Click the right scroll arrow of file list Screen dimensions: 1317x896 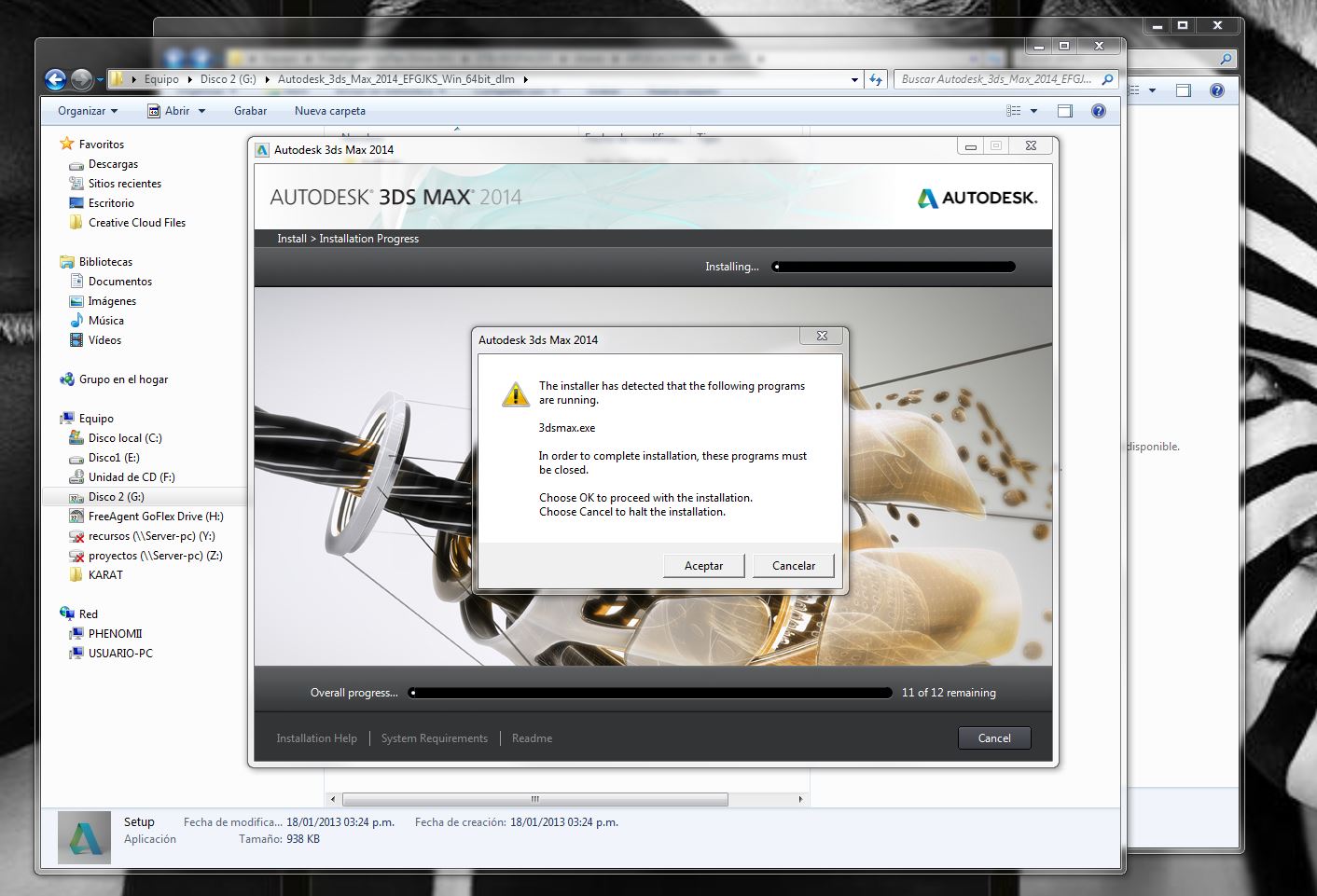click(800, 799)
